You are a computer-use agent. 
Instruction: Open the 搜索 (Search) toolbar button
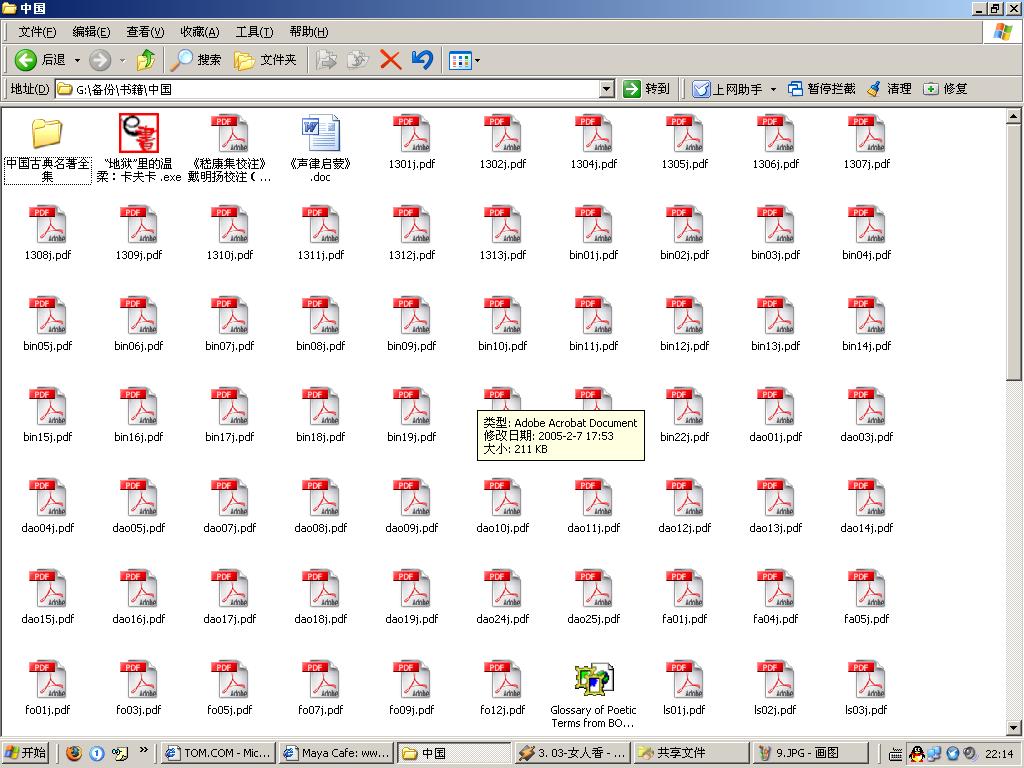tap(196, 60)
